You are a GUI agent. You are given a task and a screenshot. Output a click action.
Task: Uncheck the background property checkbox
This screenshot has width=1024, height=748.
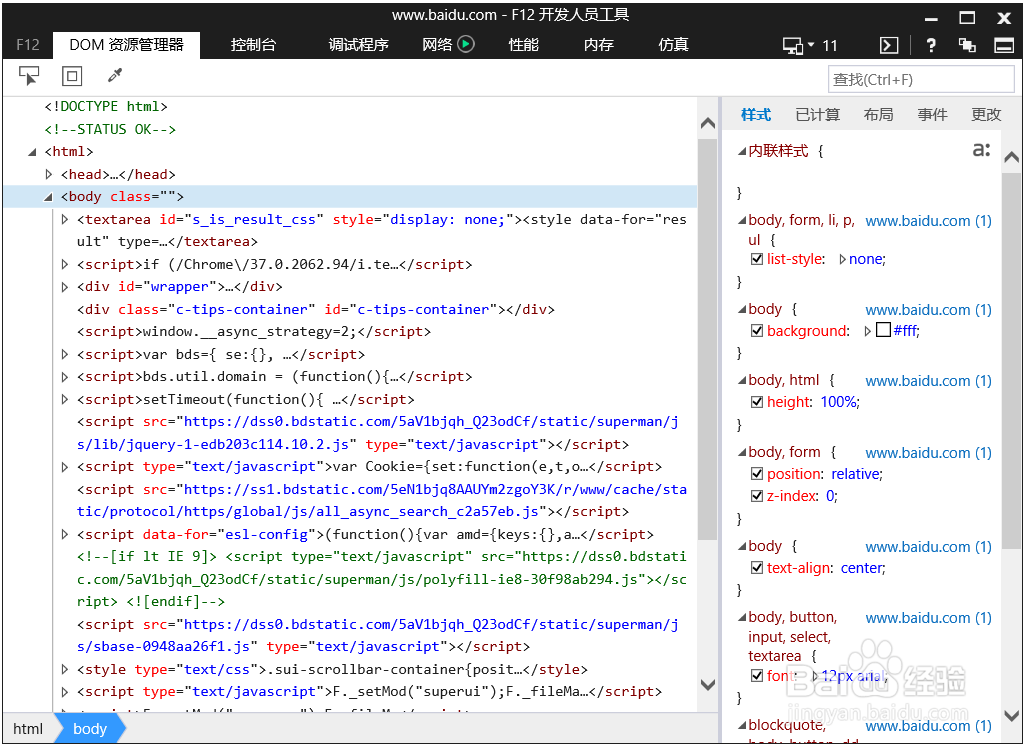[x=757, y=331]
